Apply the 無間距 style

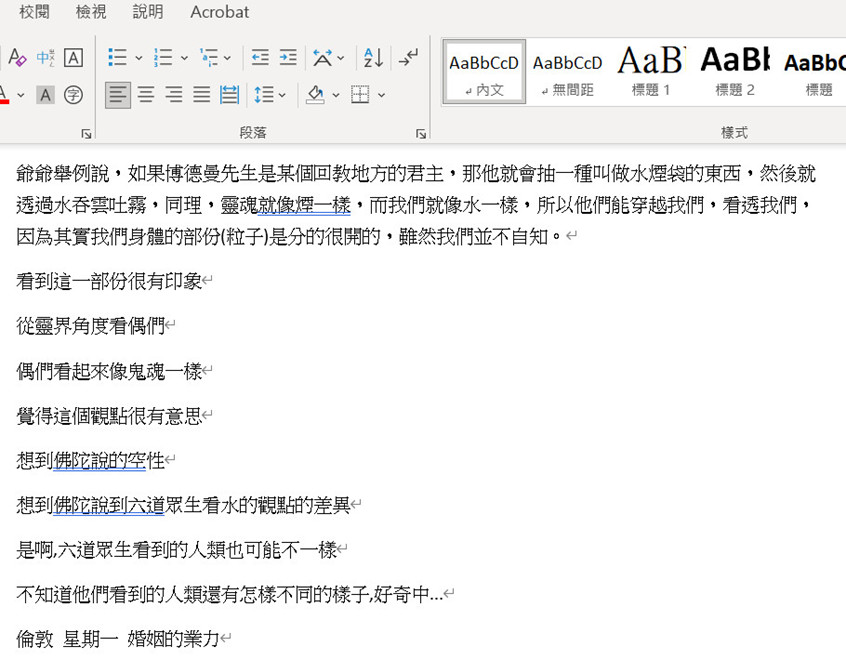click(567, 71)
